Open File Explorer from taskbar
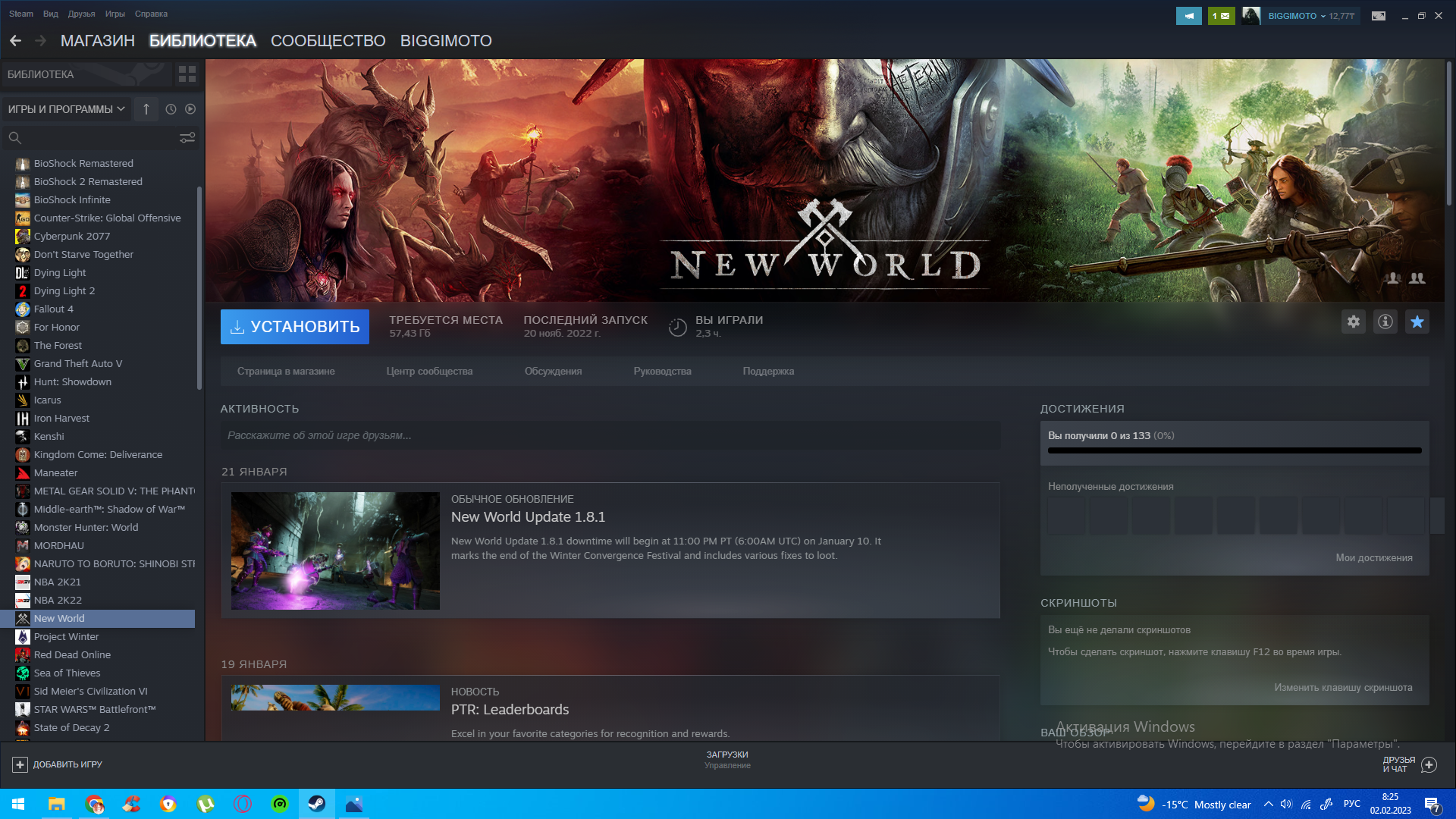Screen dimensions: 1456x819 (57, 804)
